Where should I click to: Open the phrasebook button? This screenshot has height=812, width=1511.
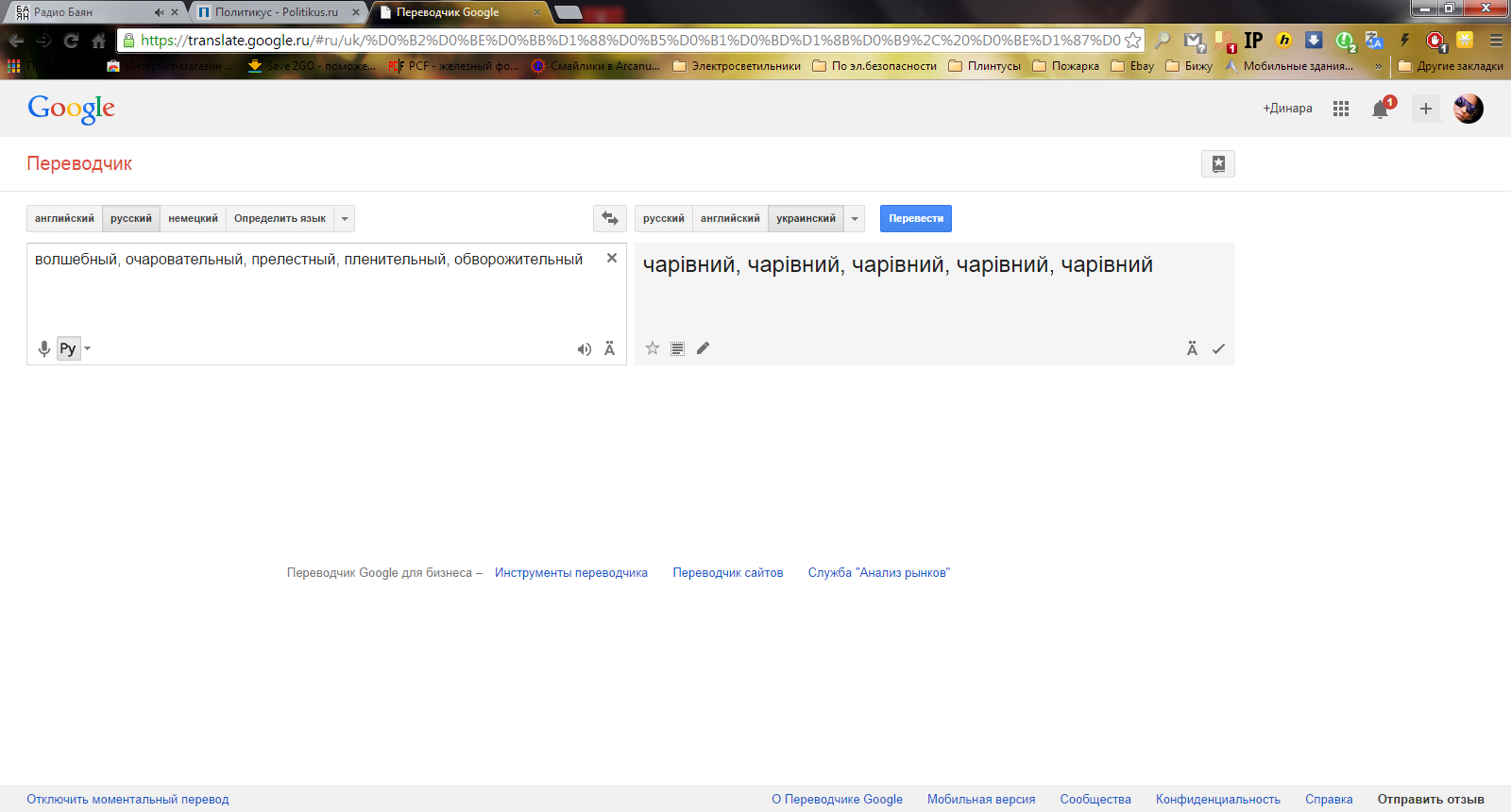pyautogui.click(x=1218, y=163)
